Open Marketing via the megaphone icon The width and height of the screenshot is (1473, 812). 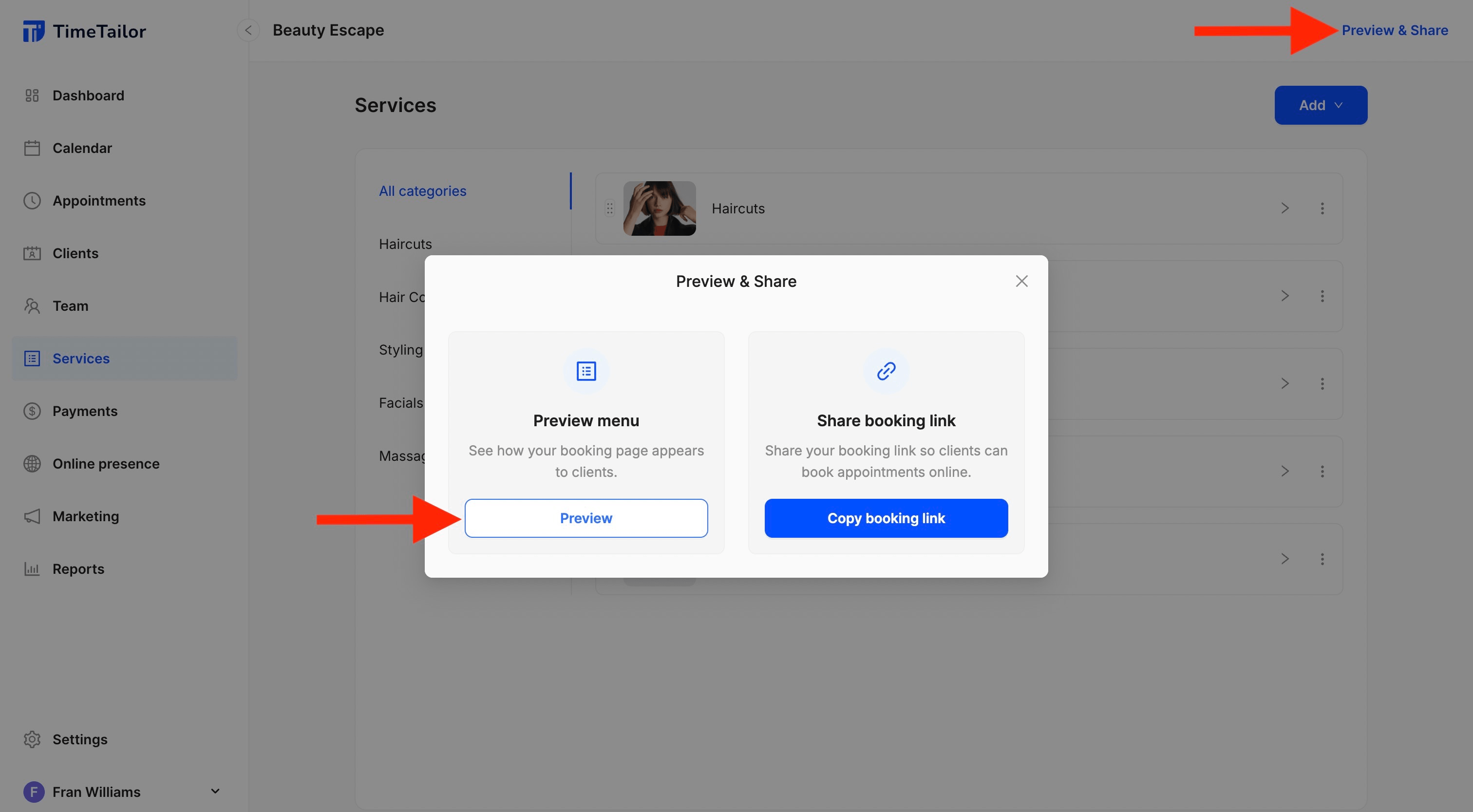[32, 516]
